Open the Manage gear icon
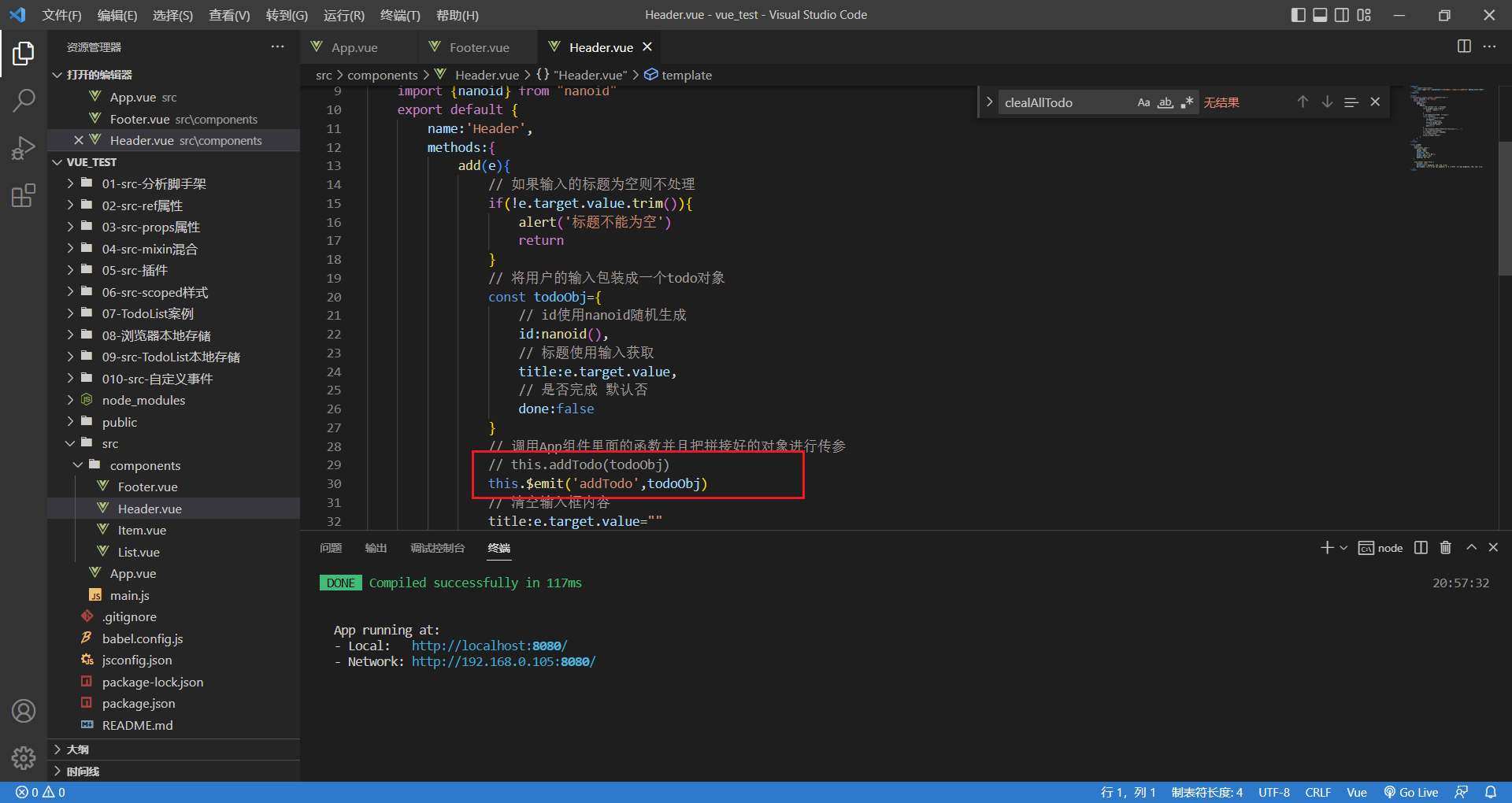The height and width of the screenshot is (803, 1512). pos(24,757)
